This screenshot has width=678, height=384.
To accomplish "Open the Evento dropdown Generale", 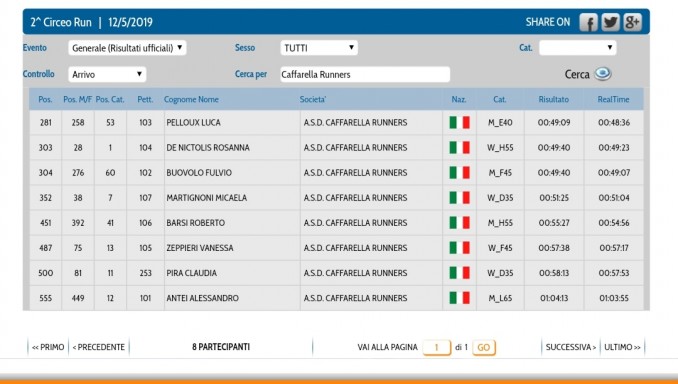I will [x=127, y=48].
